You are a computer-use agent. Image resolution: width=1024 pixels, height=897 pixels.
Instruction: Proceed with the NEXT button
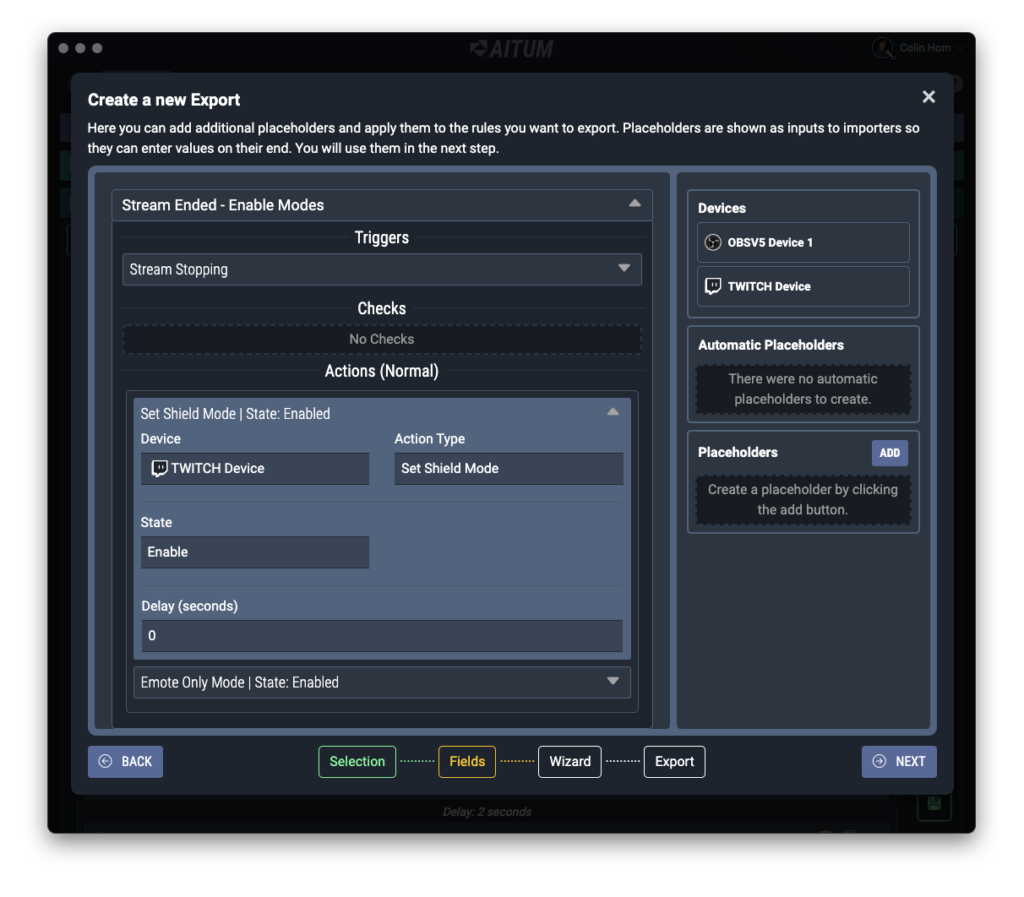point(899,761)
